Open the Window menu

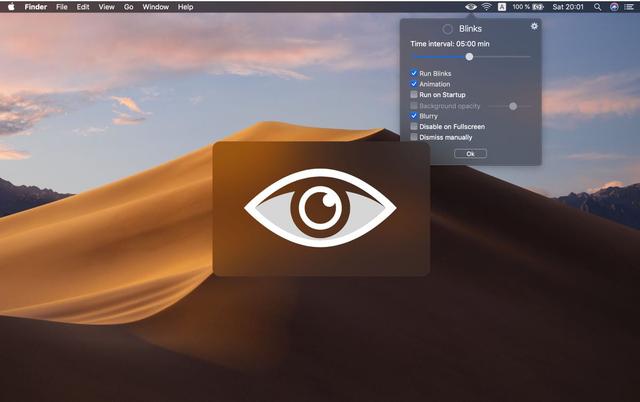tap(156, 7)
